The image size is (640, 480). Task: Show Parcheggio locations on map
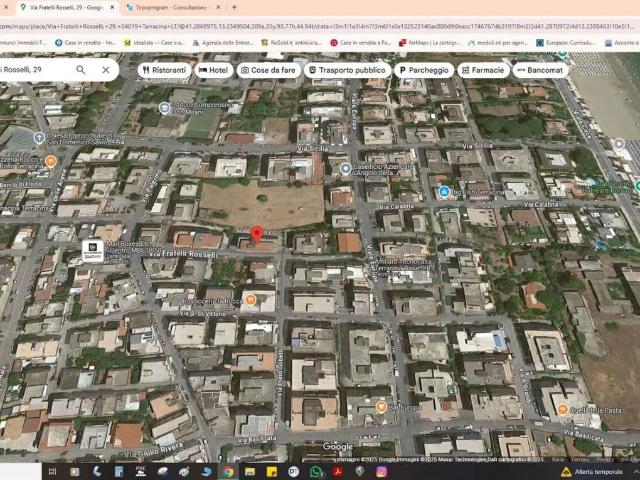point(424,70)
